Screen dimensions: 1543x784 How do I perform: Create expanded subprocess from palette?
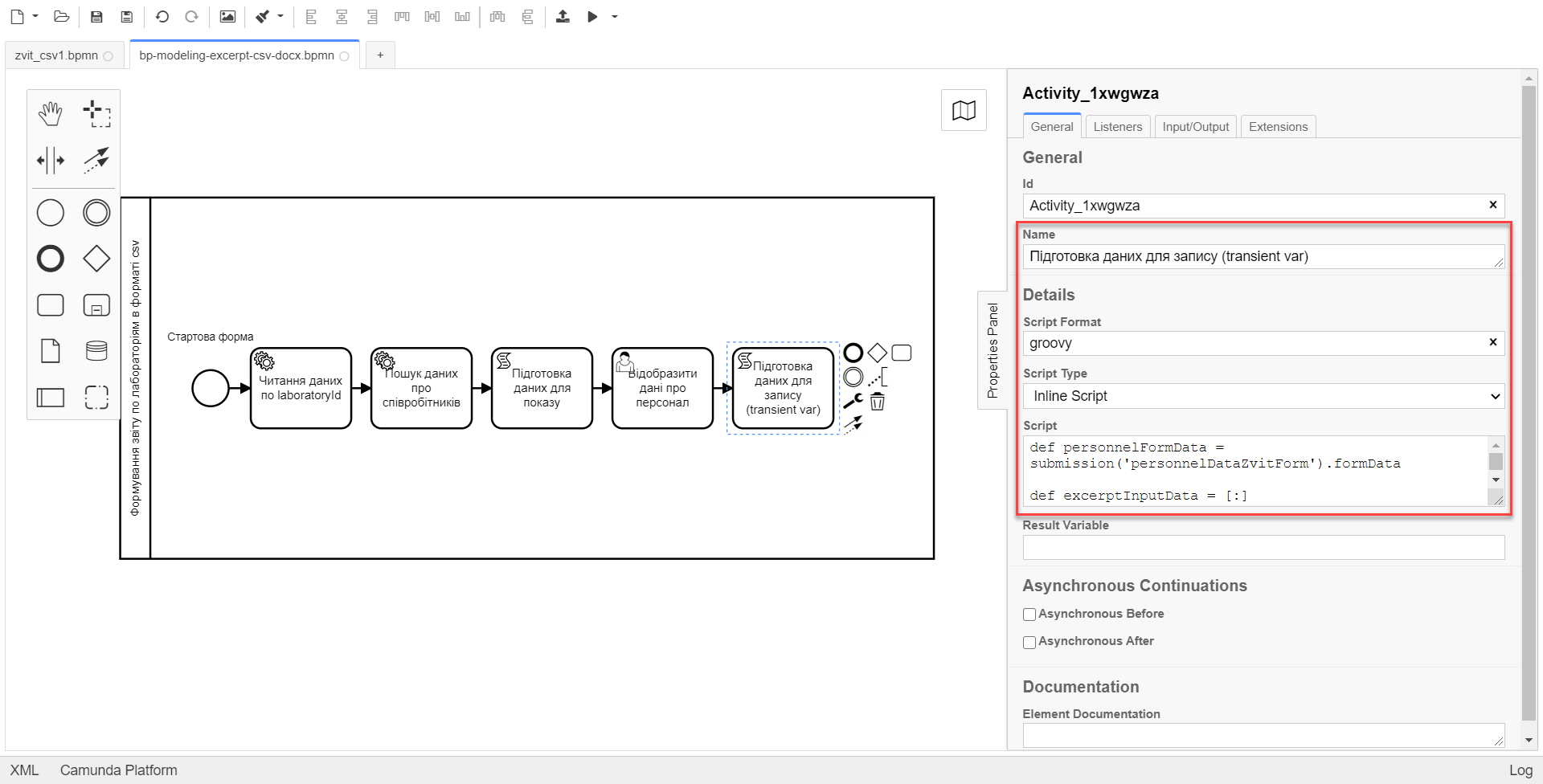pos(96,305)
